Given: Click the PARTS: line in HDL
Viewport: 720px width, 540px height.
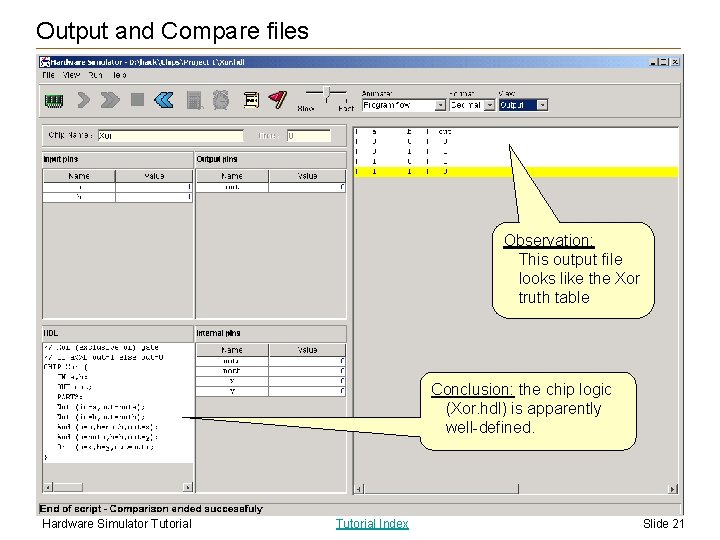Looking at the screenshot, I should tap(70, 397).
